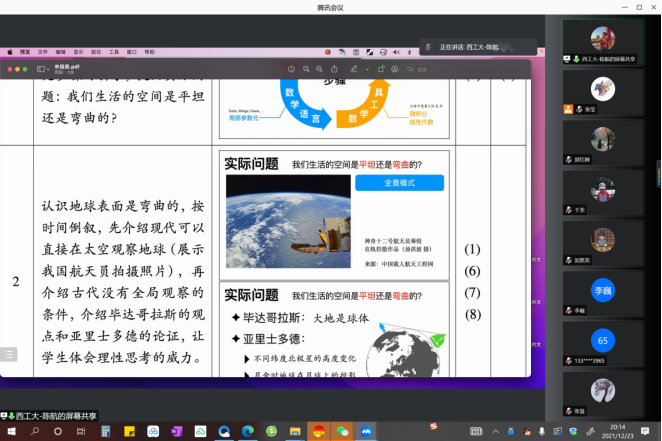Click the zoom in magnifier in Preview toolbar
The image size is (662, 441).
[x=317, y=69]
